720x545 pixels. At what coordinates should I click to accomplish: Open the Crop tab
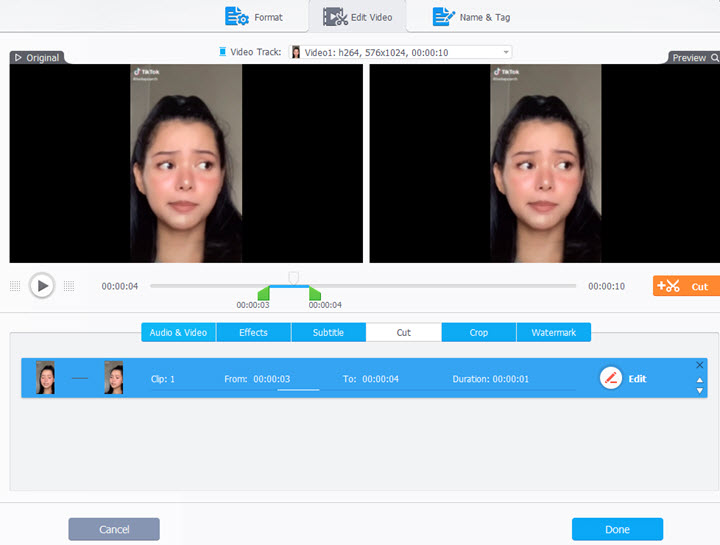[x=479, y=332]
